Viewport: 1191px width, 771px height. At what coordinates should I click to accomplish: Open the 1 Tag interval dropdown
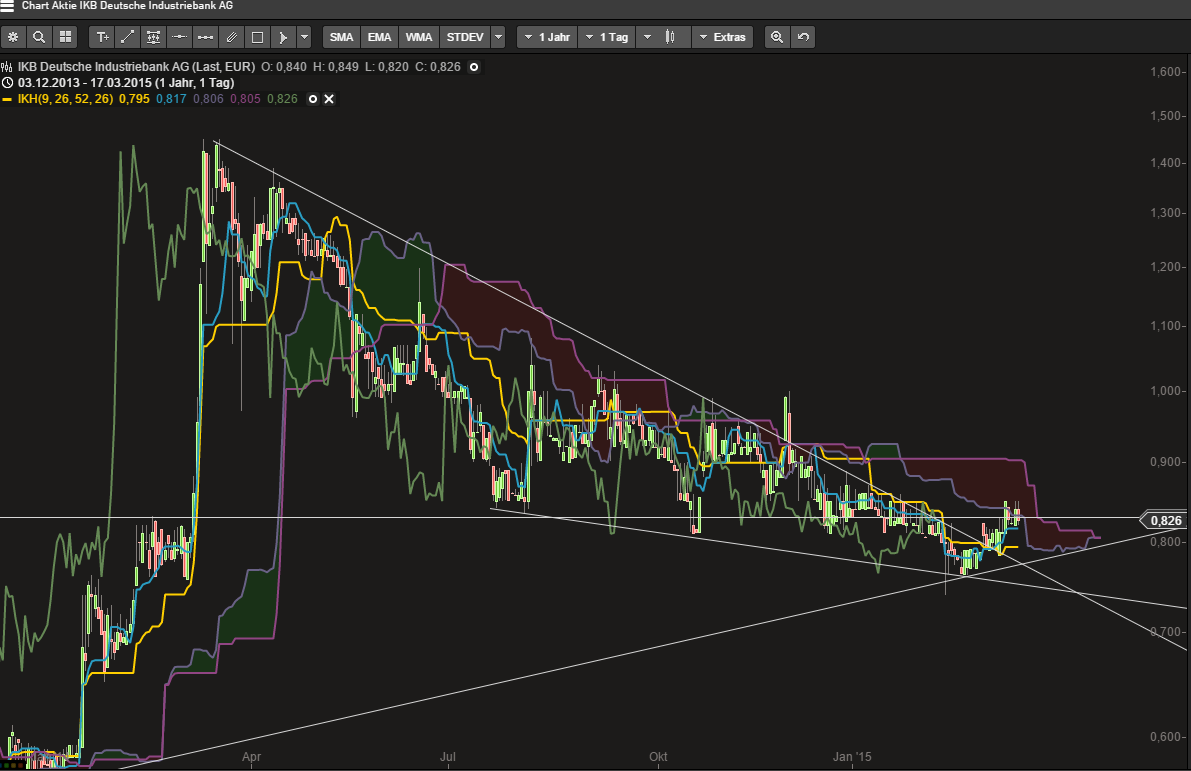click(606, 37)
